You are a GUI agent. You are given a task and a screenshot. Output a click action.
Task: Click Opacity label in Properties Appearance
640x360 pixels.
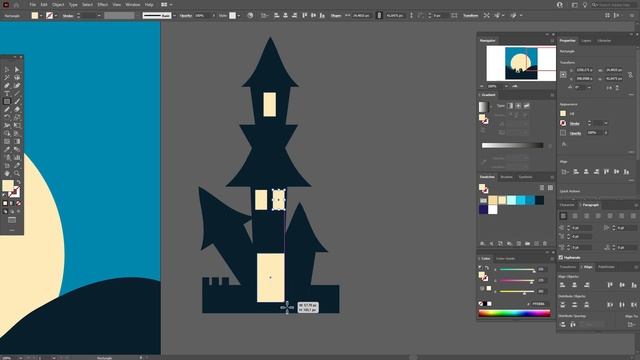tap(576, 133)
